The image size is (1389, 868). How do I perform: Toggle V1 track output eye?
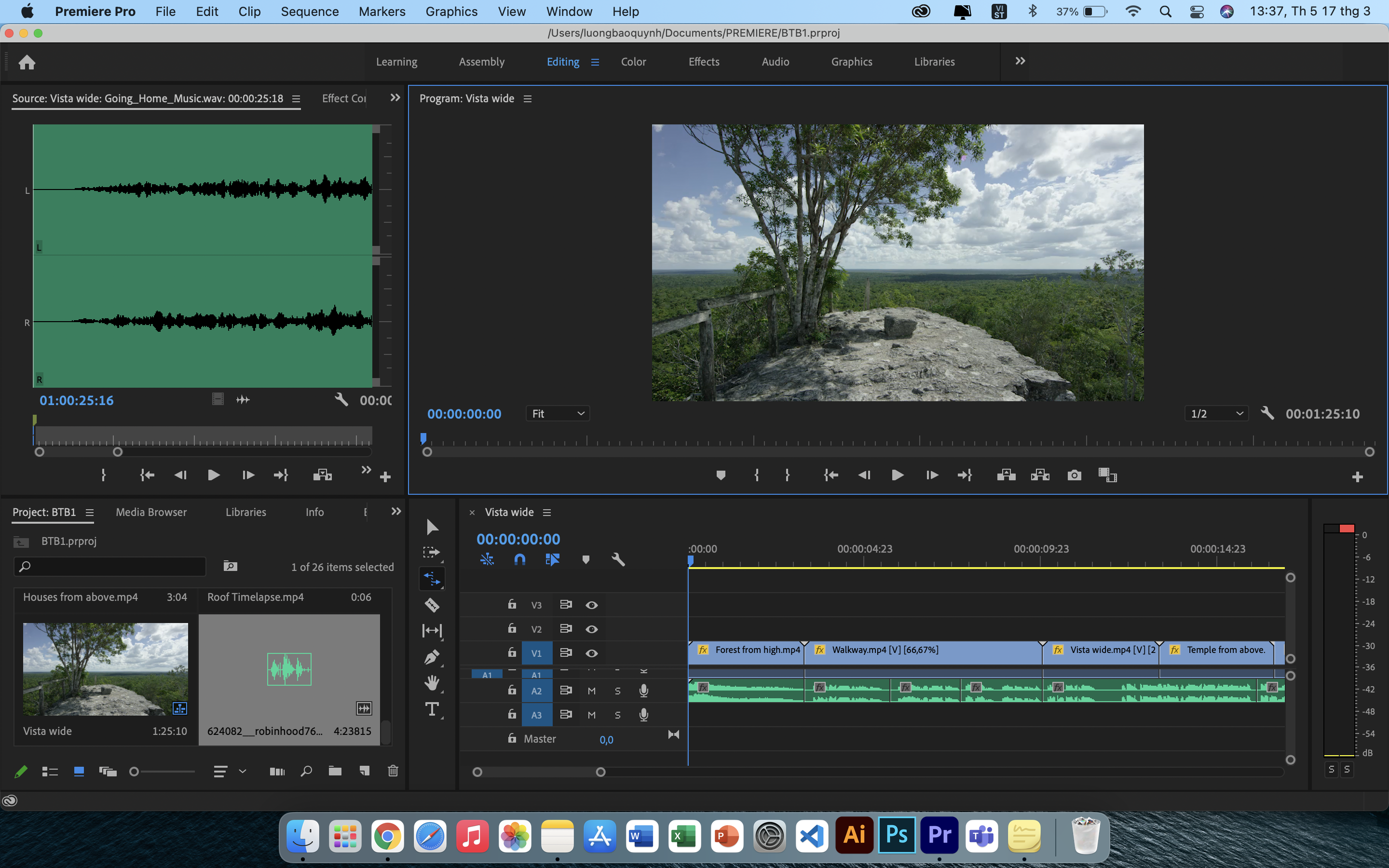click(592, 653)
